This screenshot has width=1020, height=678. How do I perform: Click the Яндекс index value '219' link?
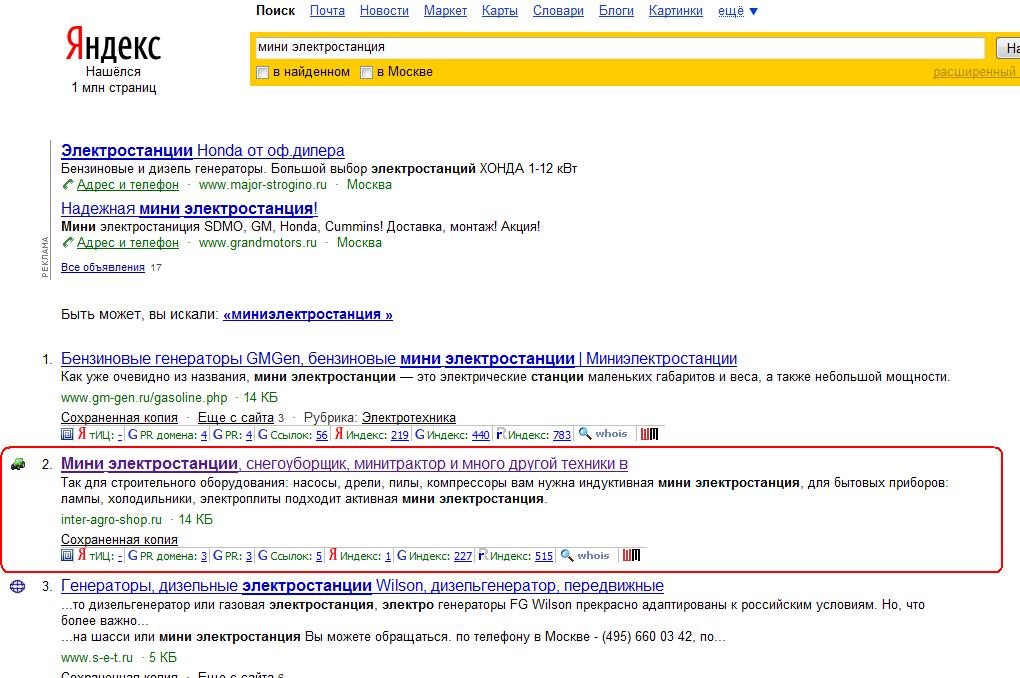point(399,435)
